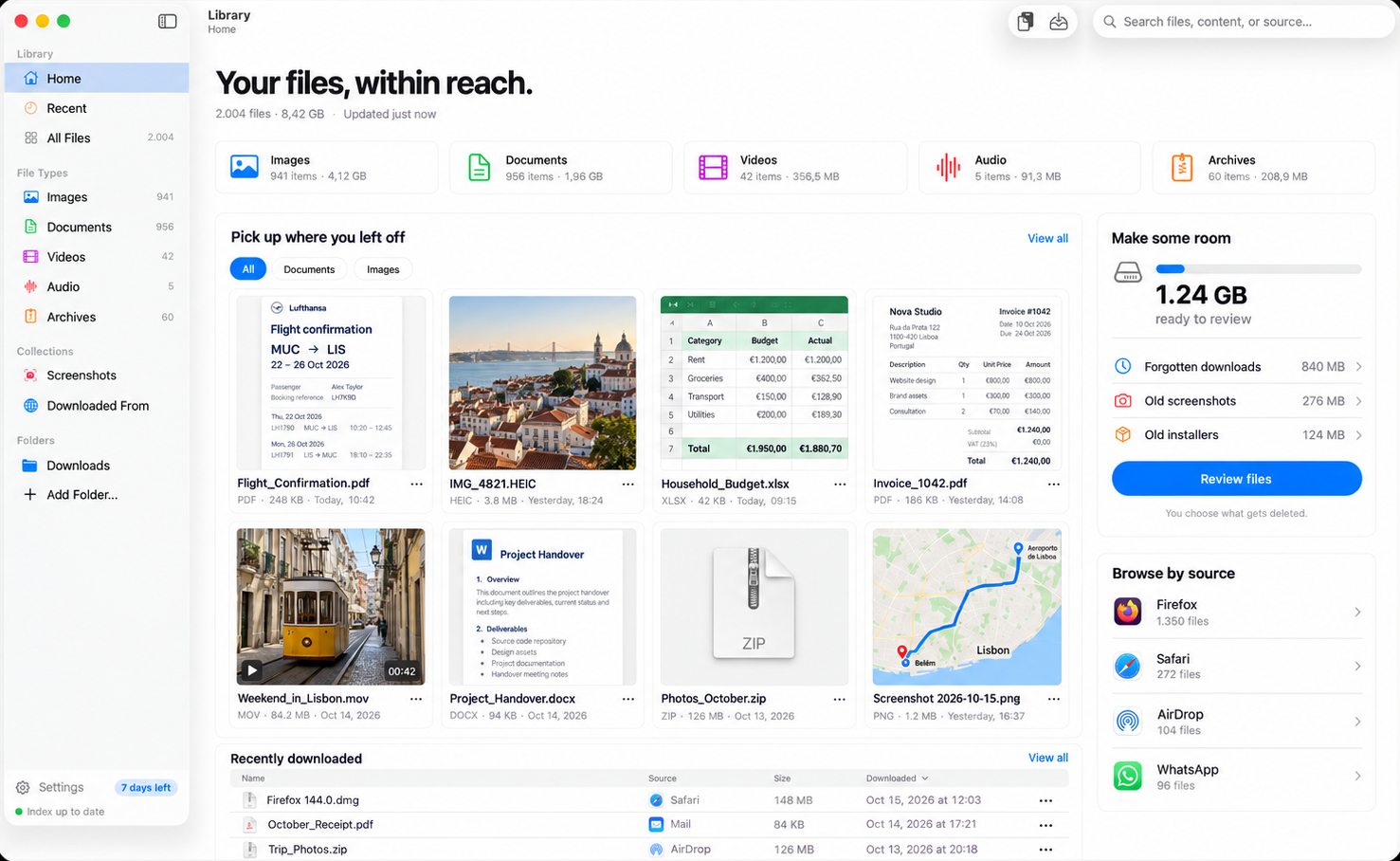The width and height of the screenshot is (1400, 861).
Task: Click the WhatsApp icon in sources
Action: [x=1127, y=777]
